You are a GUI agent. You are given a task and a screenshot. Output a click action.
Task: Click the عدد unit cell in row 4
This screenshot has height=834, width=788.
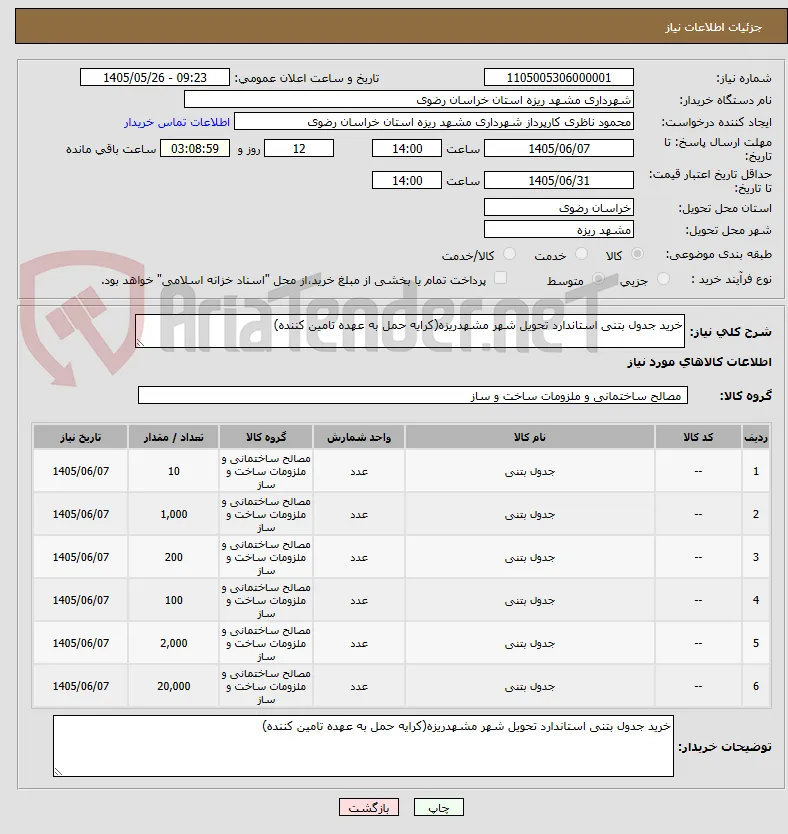pyautogui.click(x=359, y=601)
